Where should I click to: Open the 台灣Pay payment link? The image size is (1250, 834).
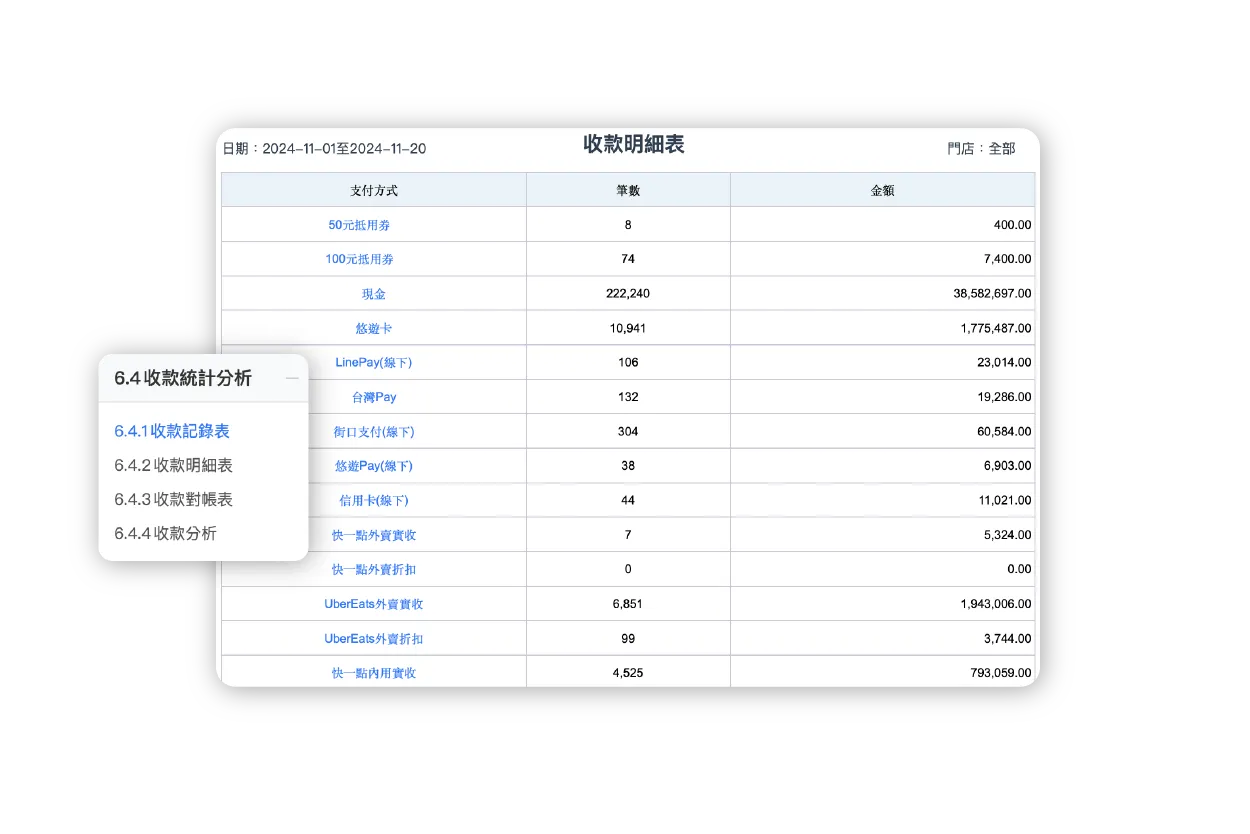[374, 397]
